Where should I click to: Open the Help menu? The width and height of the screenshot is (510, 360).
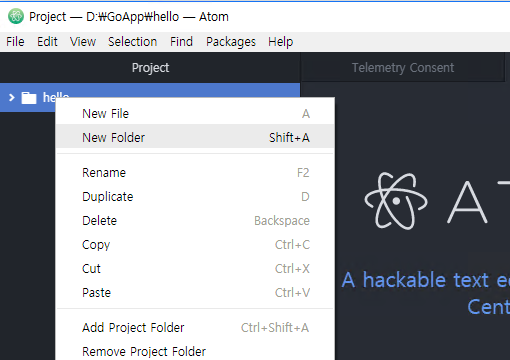coord(281,42)
